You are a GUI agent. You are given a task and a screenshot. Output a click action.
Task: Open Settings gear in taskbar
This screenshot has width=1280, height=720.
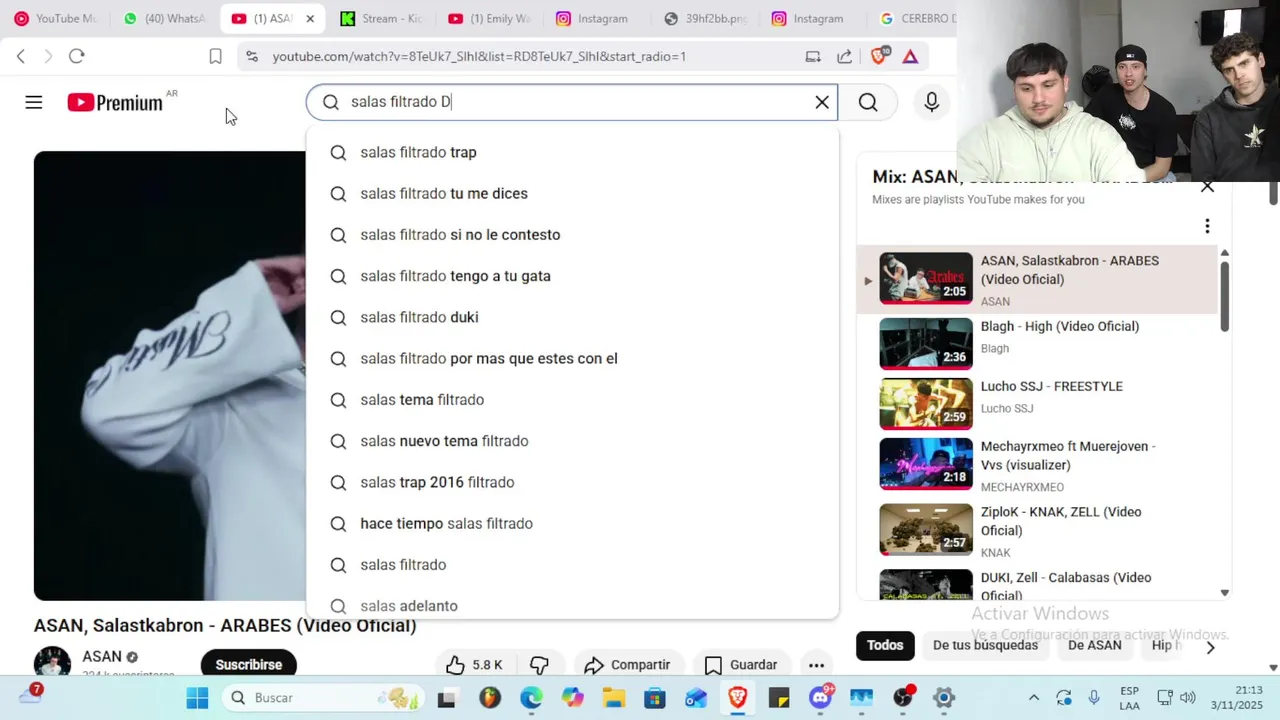(944, 698)
